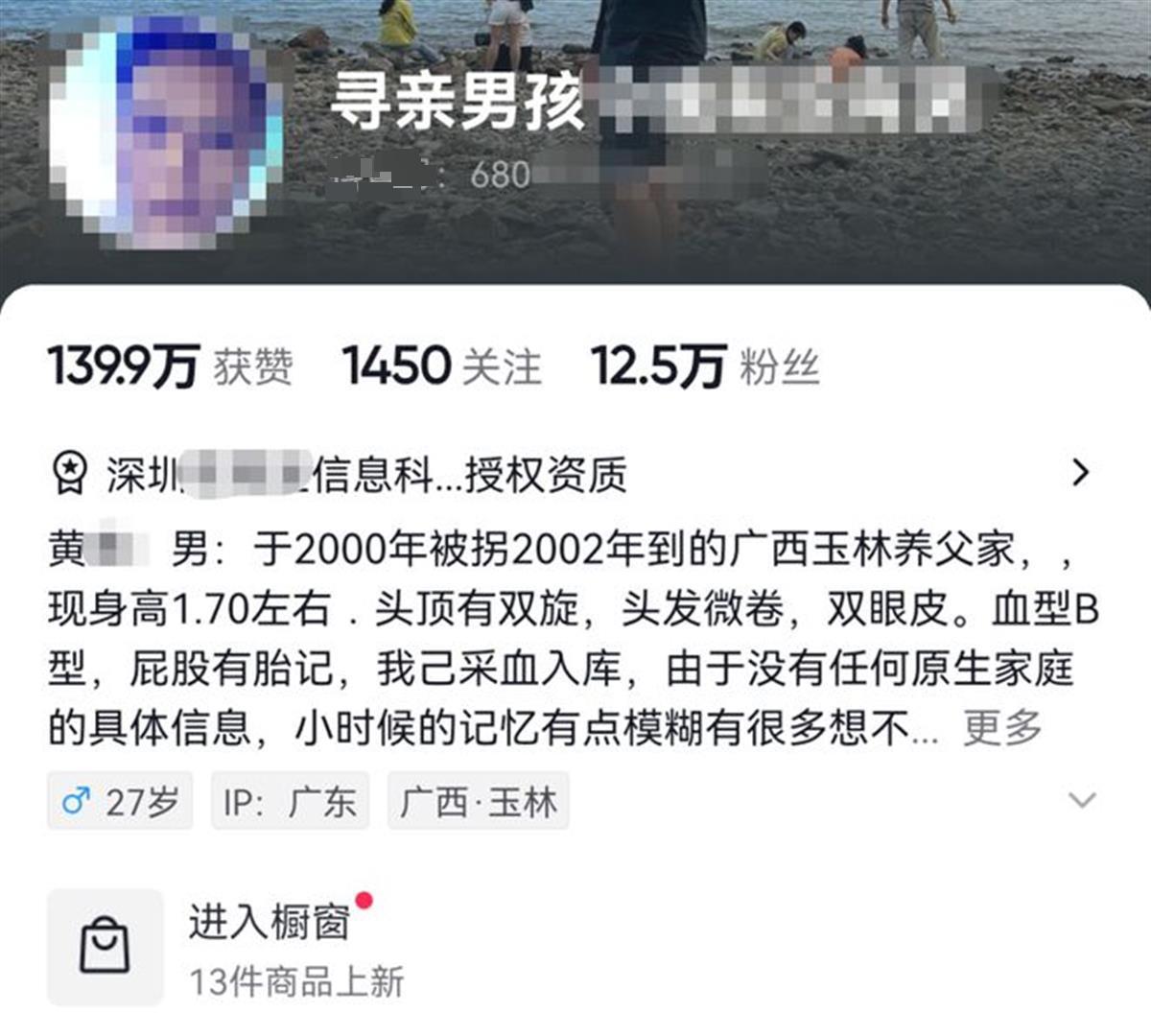This screenshot has width=1151, height=1036.
Task: Tap the 进入橱窗 showcase link
Action: tap(269, 922)
